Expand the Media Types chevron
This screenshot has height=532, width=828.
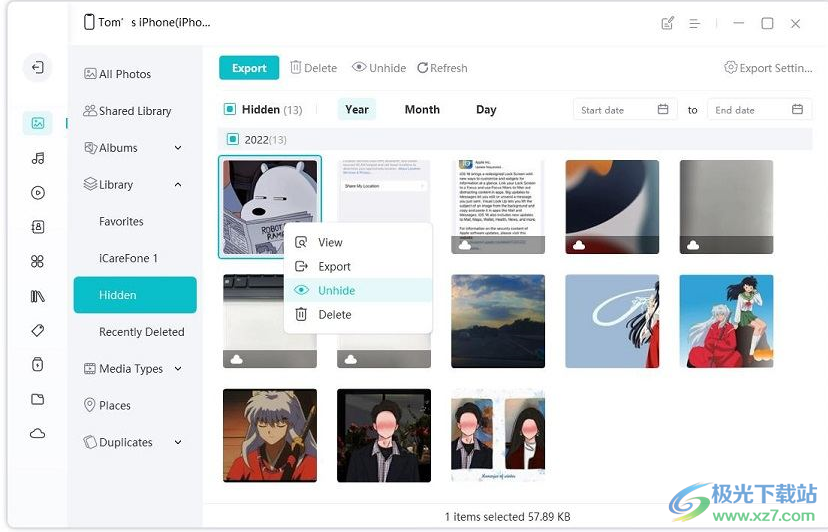(178, 369)
